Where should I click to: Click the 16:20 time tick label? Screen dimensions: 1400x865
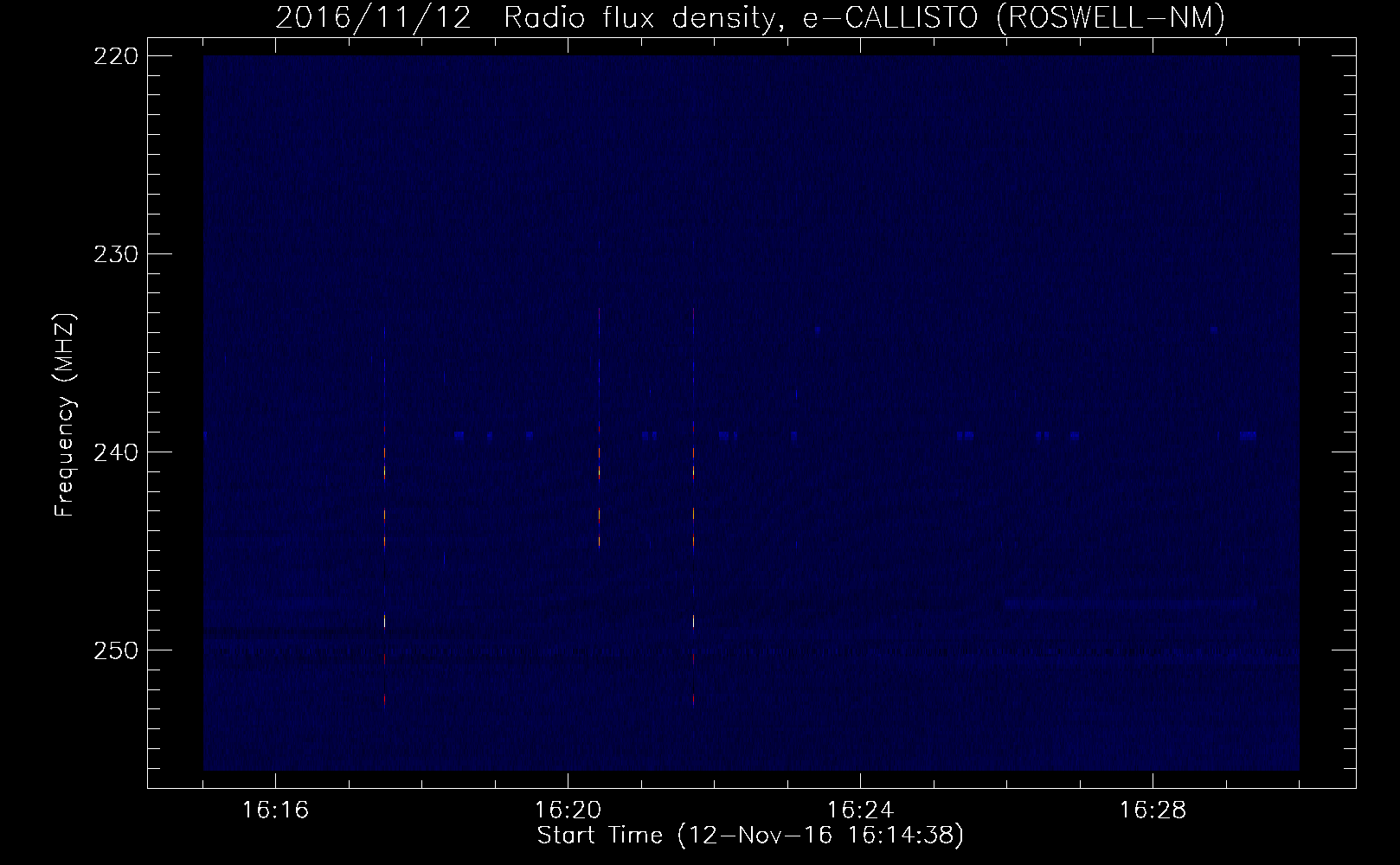coord(568,811)
